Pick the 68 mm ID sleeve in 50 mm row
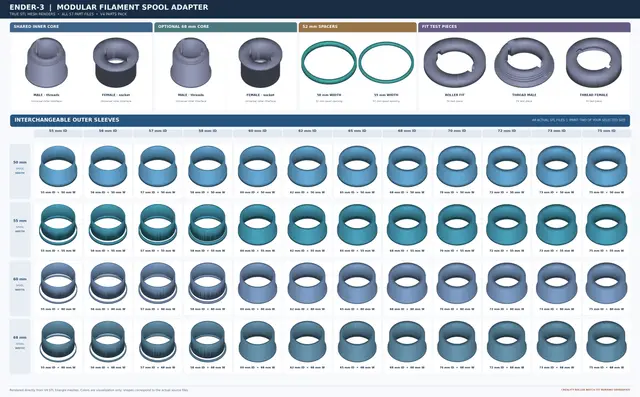This screenshot has height=397, width=640. coord(407,166)
